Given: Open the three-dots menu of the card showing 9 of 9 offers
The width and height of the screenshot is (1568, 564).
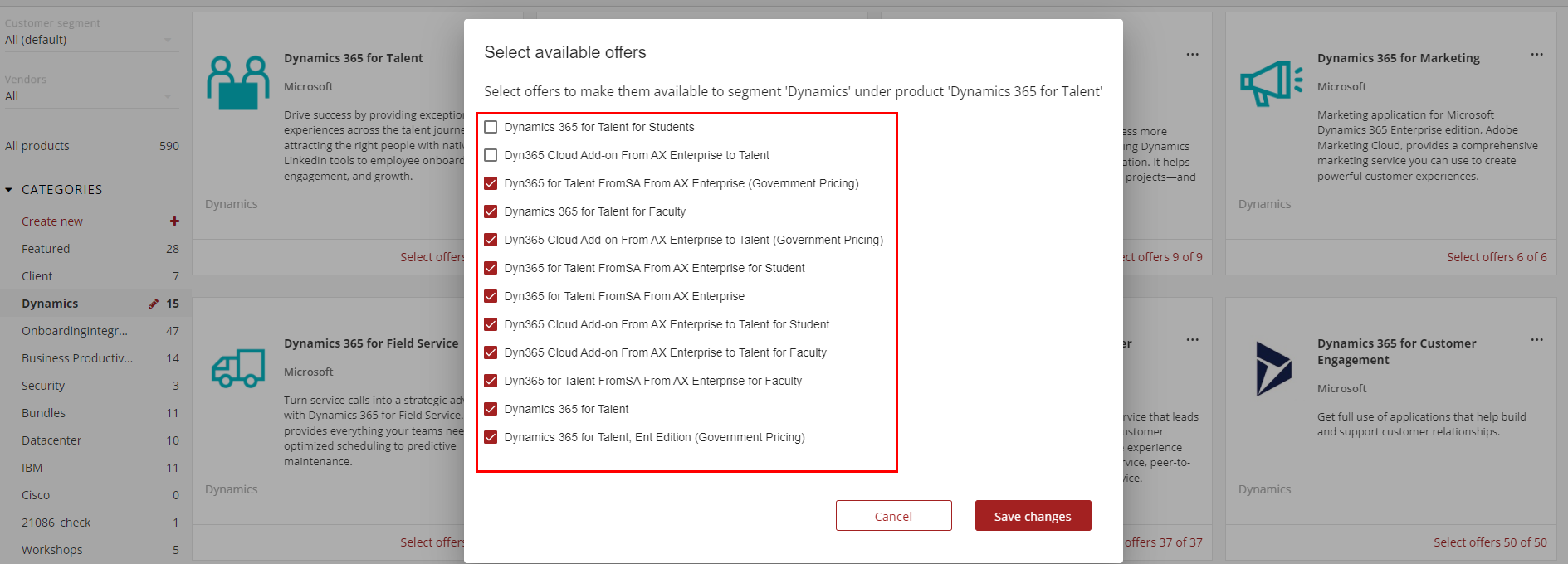Looking at the screenshot, I should (1193, 55).
